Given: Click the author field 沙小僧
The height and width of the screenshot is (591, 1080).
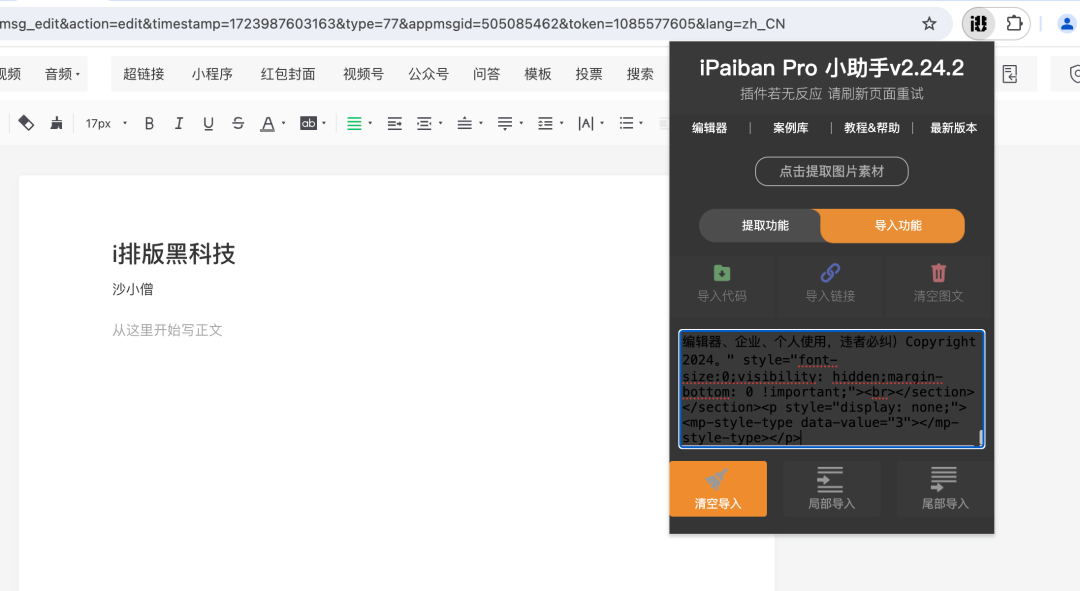Looking at the screenshot, I should pos(133,289).
